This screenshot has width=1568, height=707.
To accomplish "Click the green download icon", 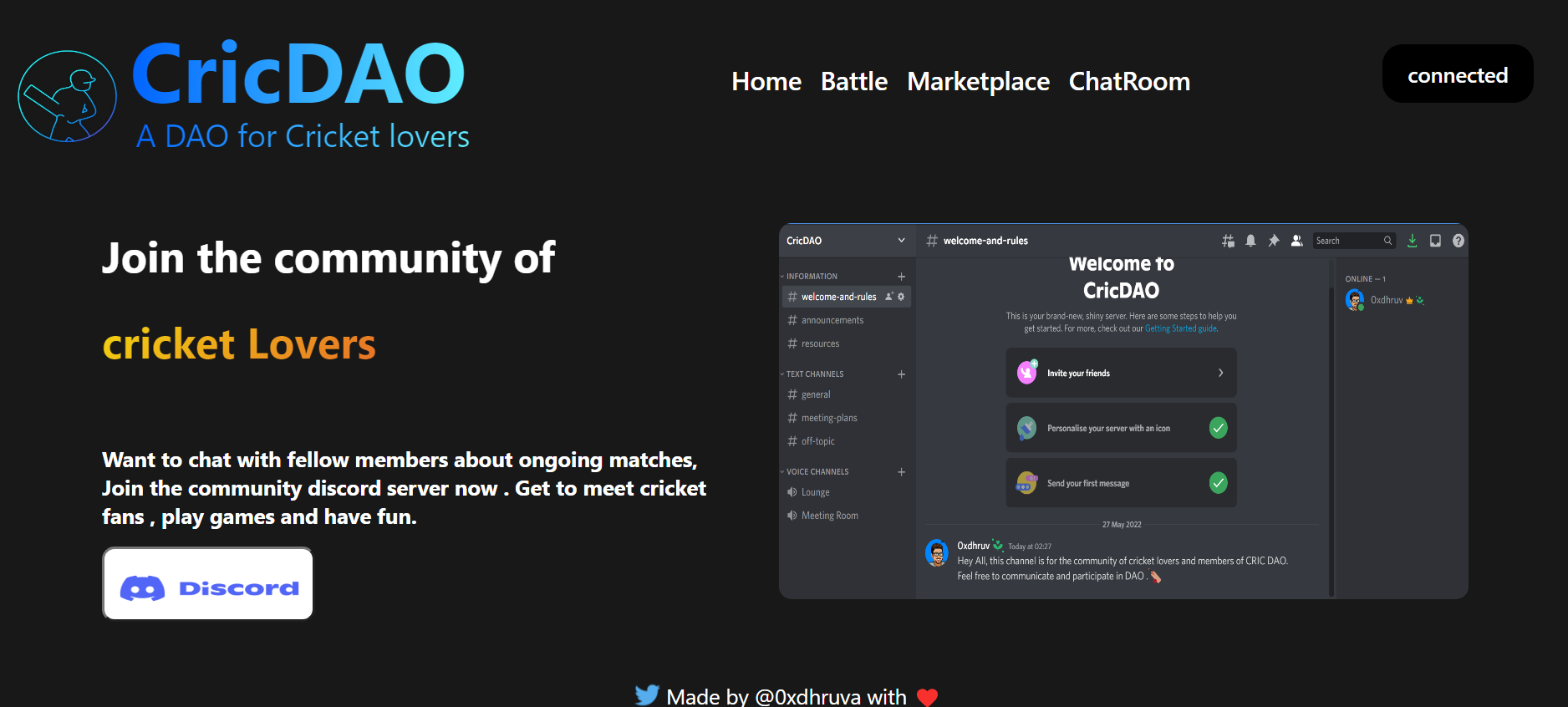I will [1412, 241].
